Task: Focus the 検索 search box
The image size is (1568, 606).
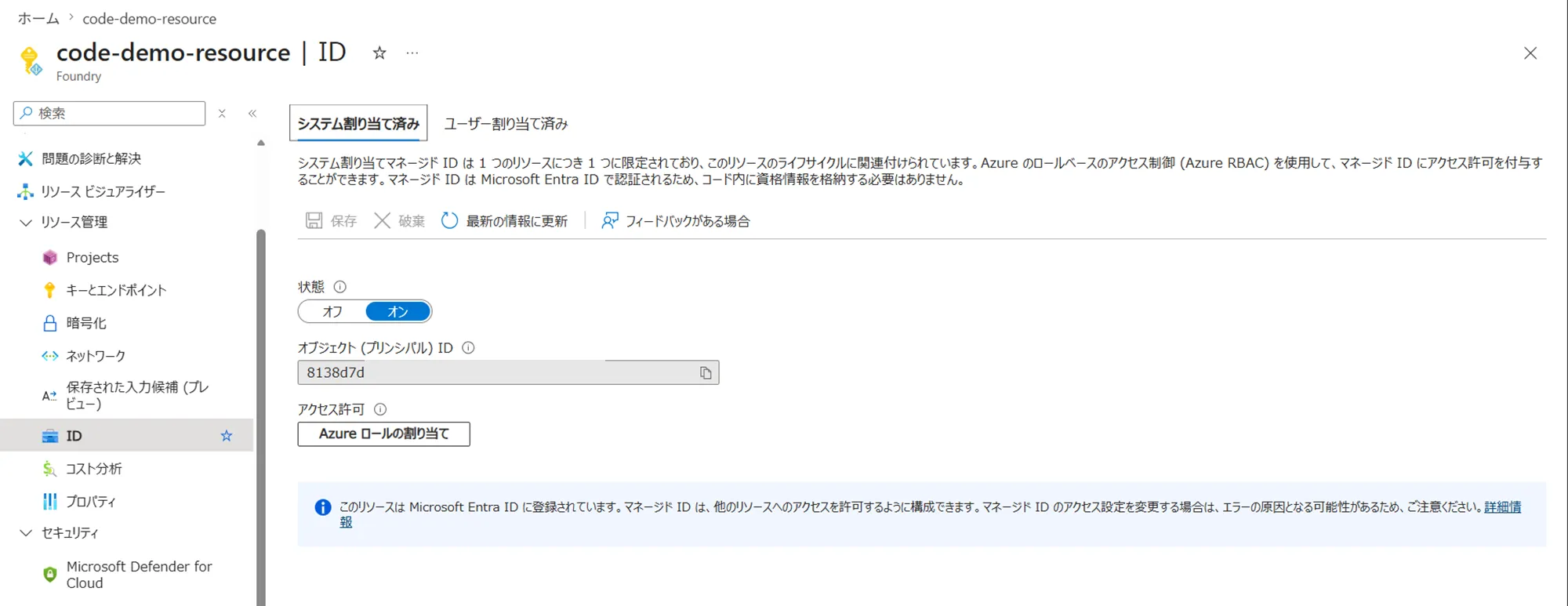Action: pos(110,113)
